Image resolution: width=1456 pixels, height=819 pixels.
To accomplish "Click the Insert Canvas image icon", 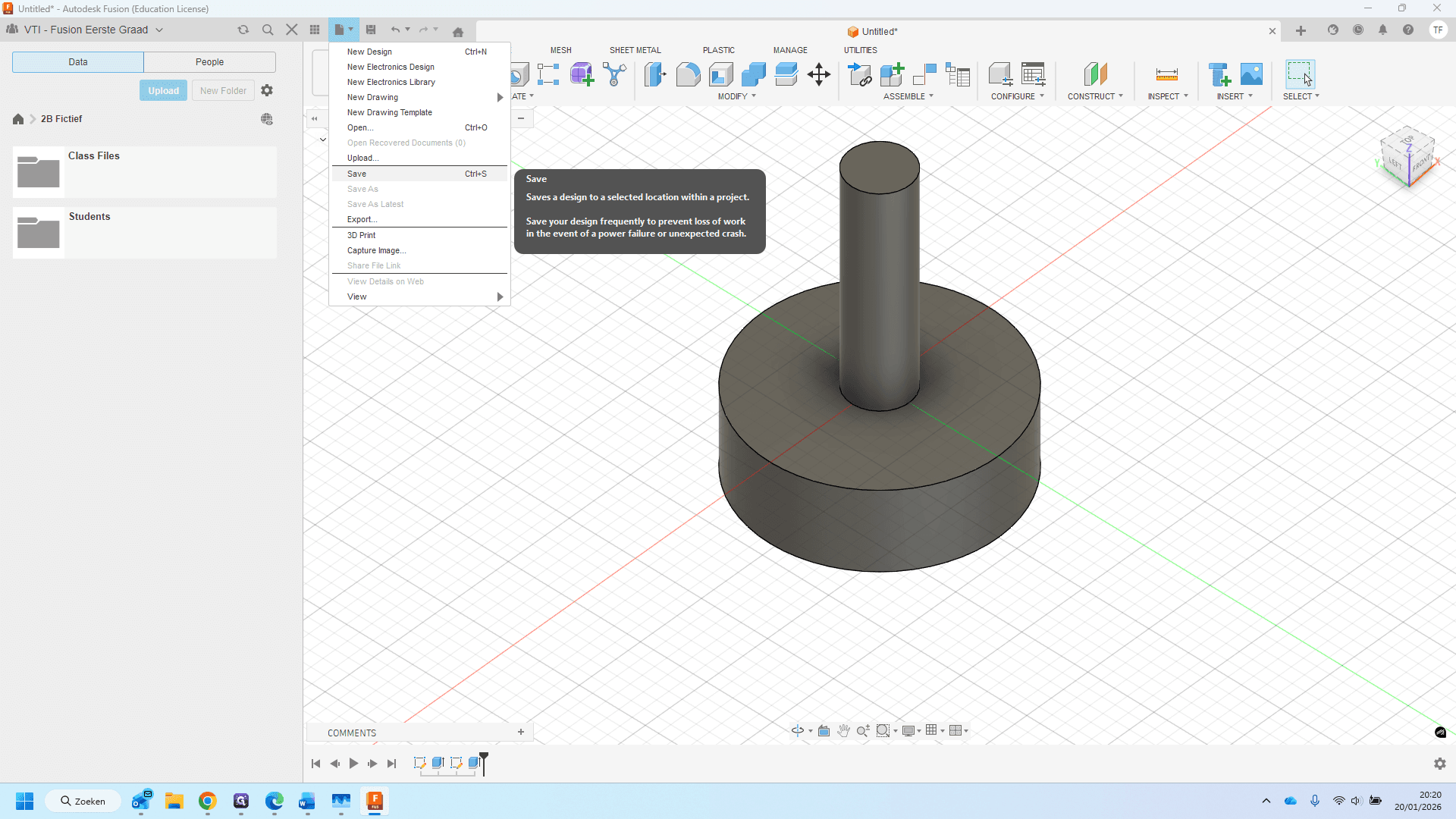I will click(1251, 74).
